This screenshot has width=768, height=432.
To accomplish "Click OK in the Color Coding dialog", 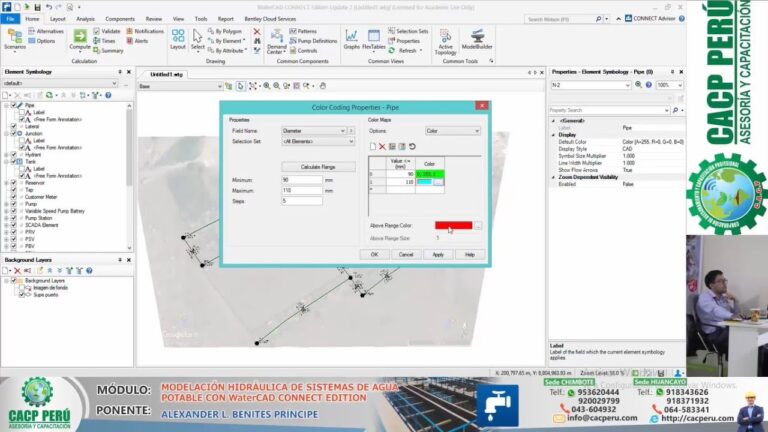I will tap(374, 255).
